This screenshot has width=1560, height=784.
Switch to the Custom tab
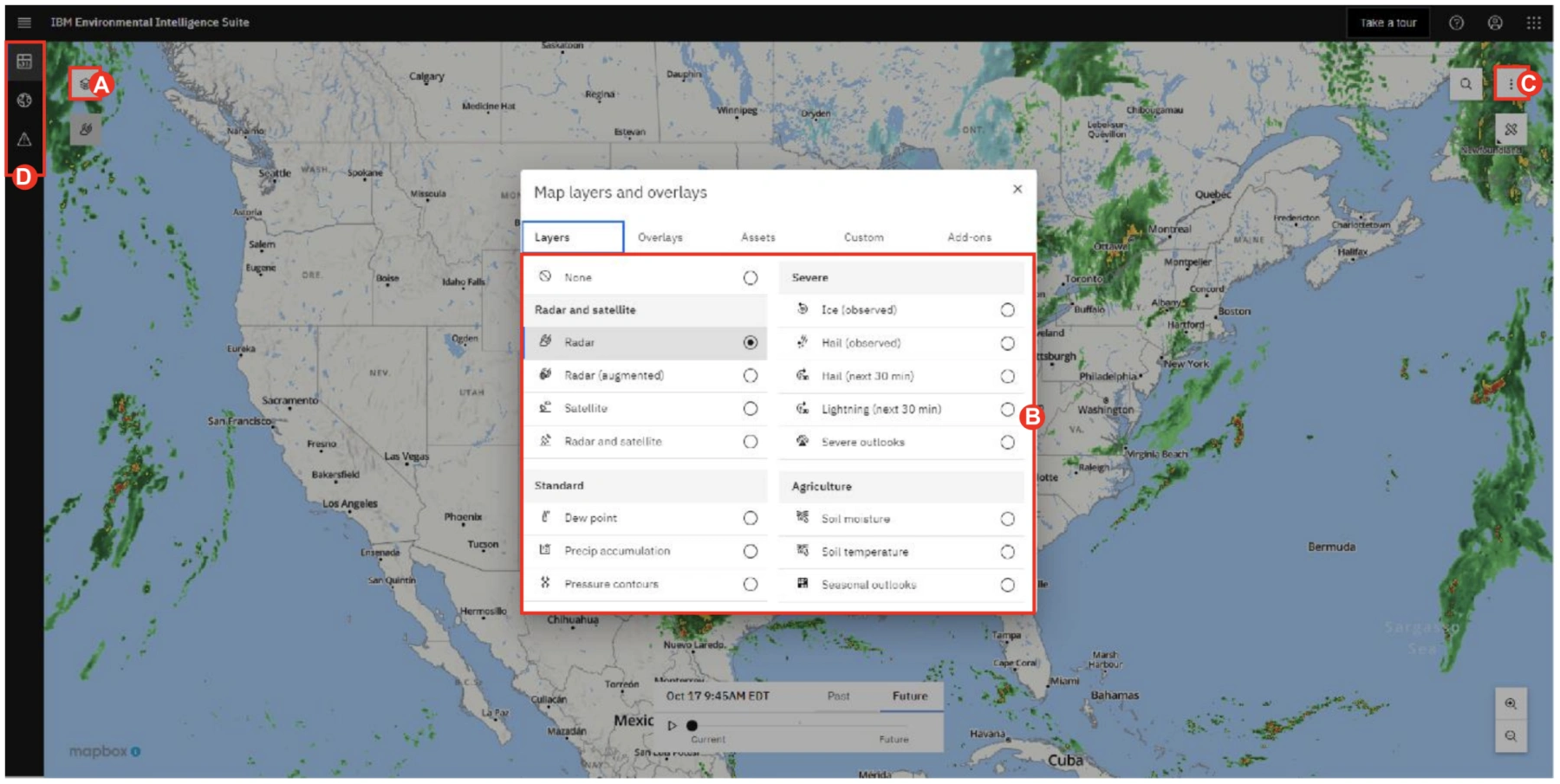pos(864,237)
